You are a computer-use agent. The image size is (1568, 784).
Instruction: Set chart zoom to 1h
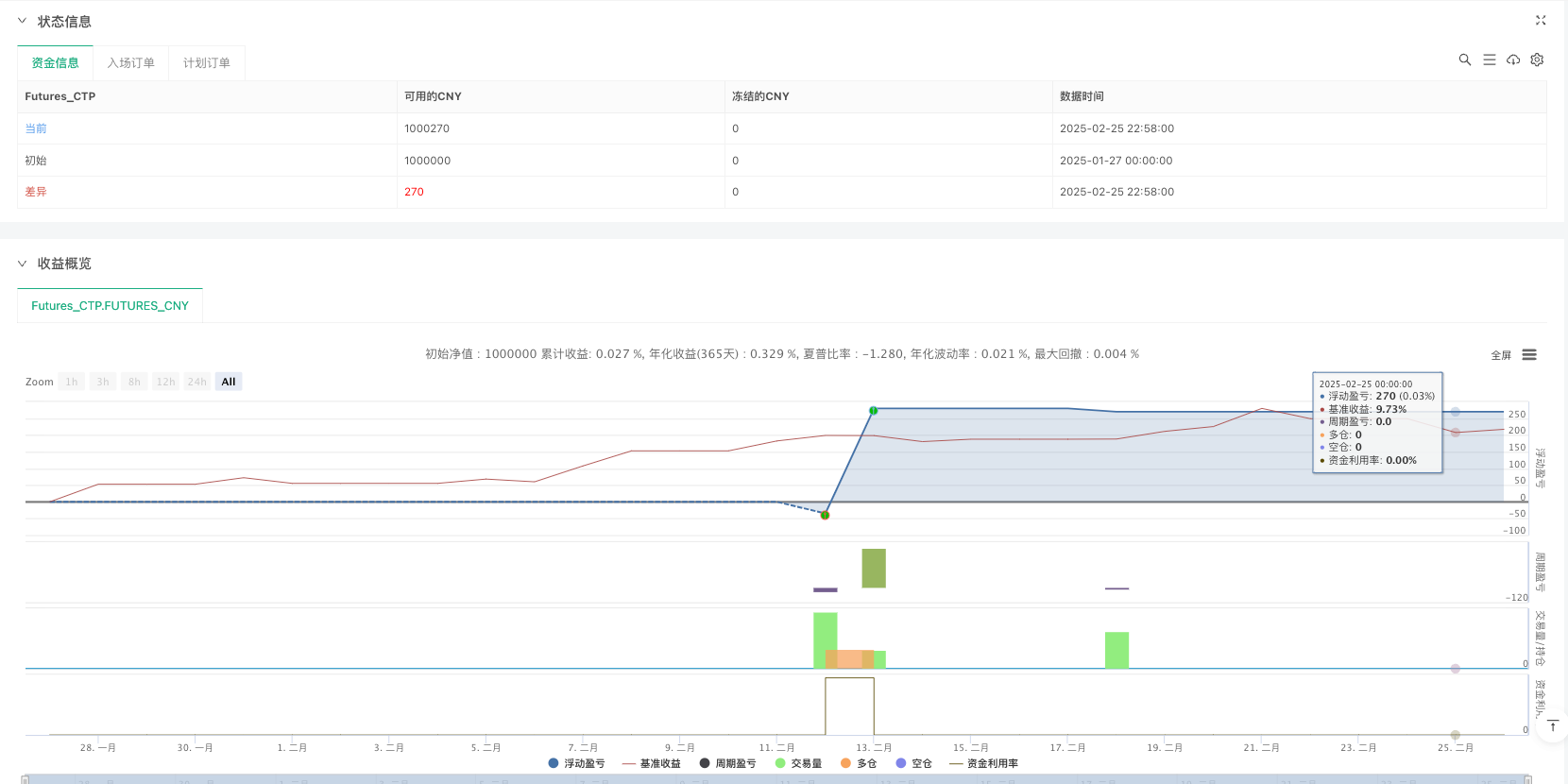tap(72, 382)
